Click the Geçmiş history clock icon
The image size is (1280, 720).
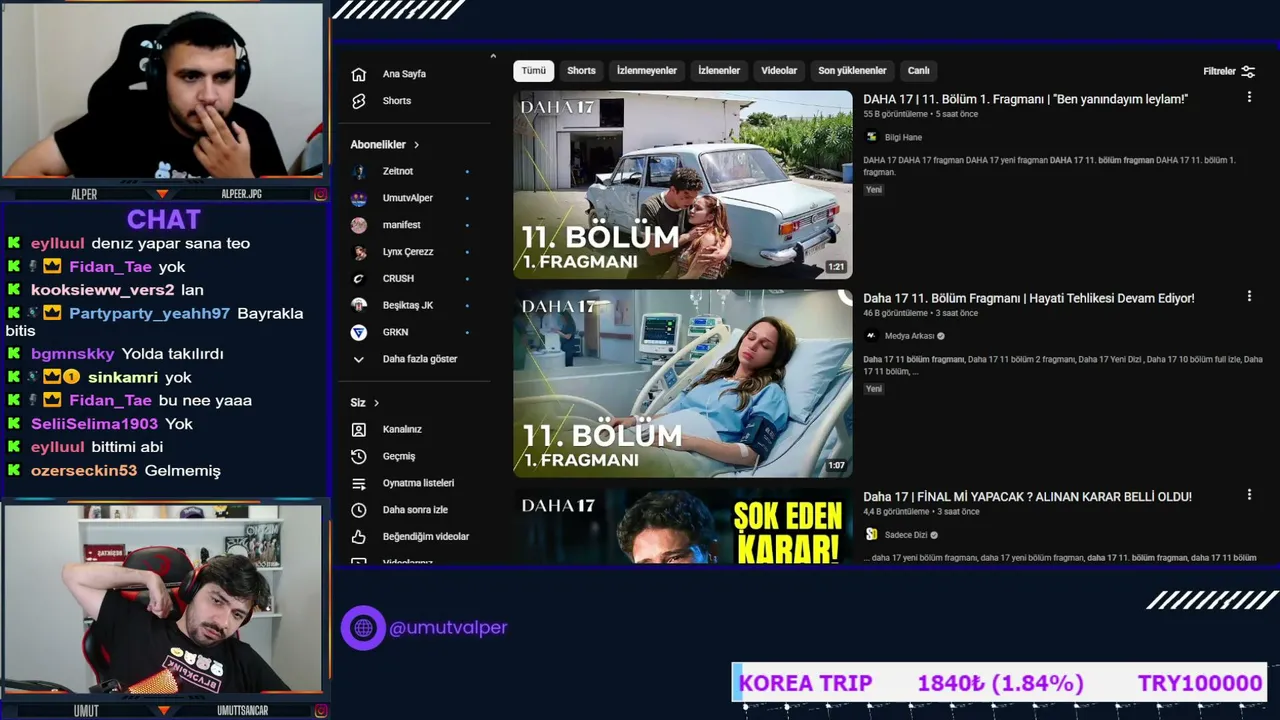click(x=359, y=456)
